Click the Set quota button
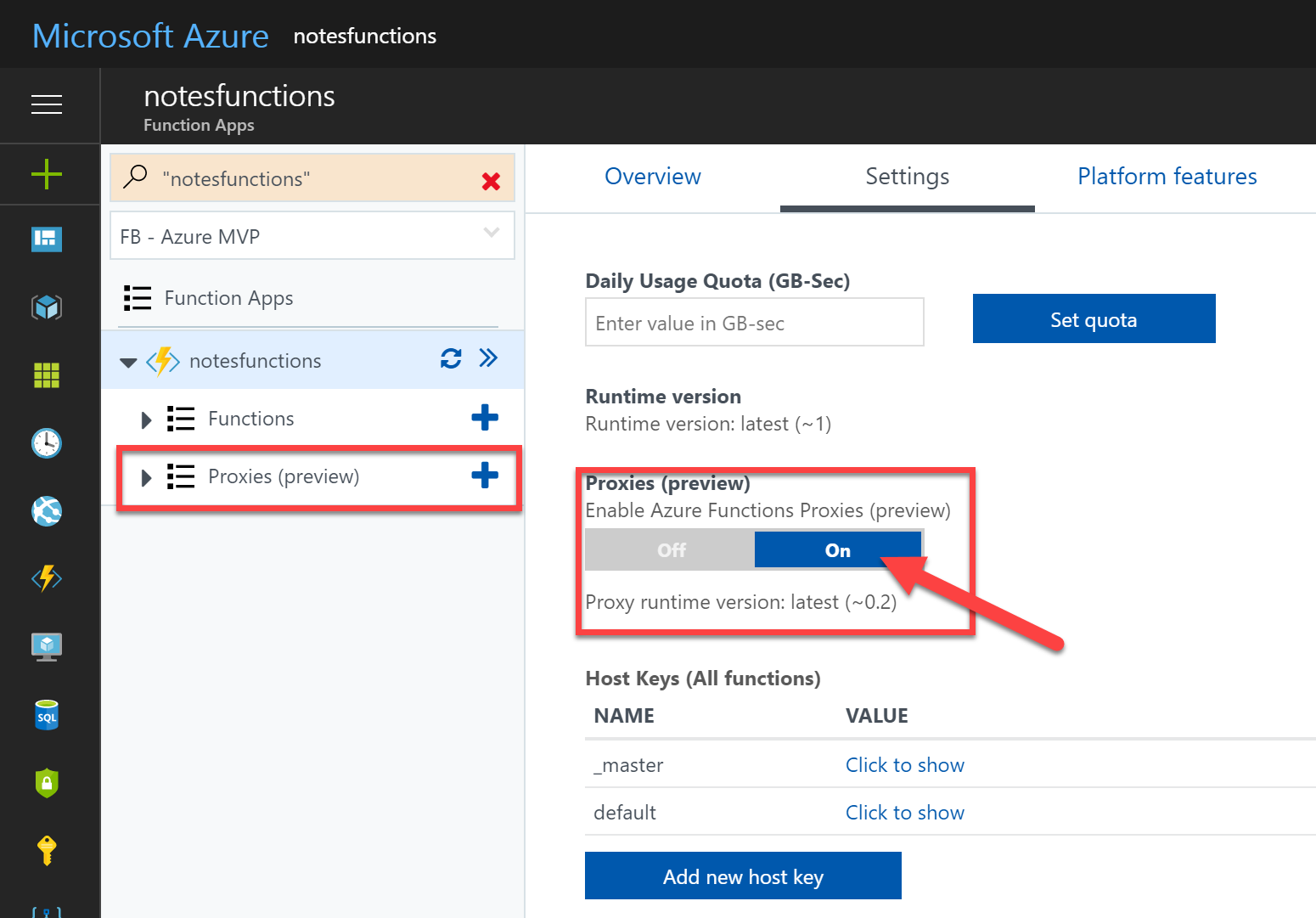Image resolution: width=1316 pixels, height=918 pixels. click(1094, 318)
